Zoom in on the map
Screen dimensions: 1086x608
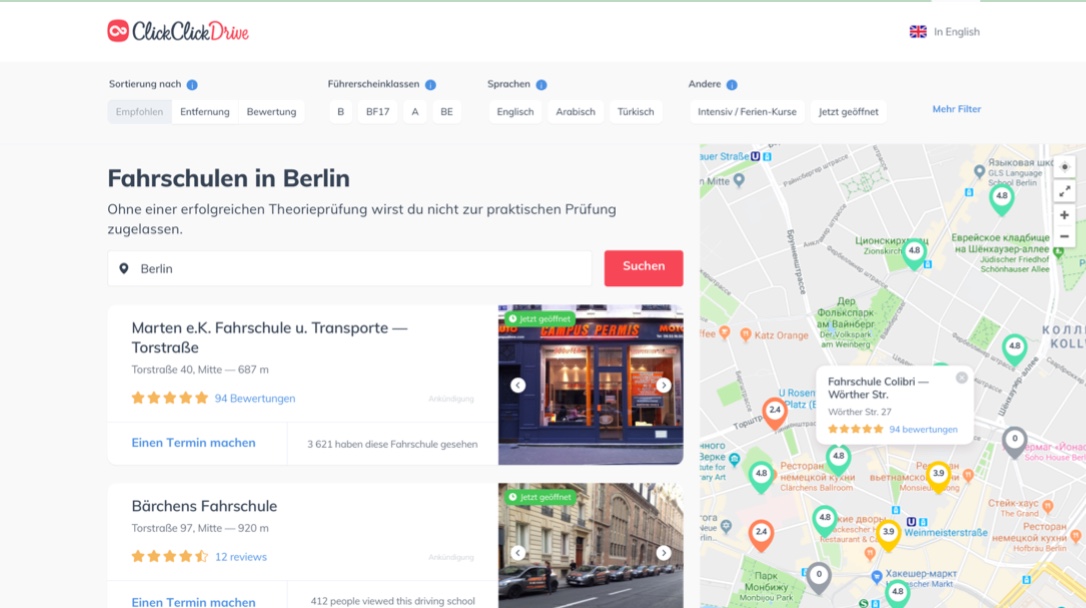click(x=1065, y=215)
